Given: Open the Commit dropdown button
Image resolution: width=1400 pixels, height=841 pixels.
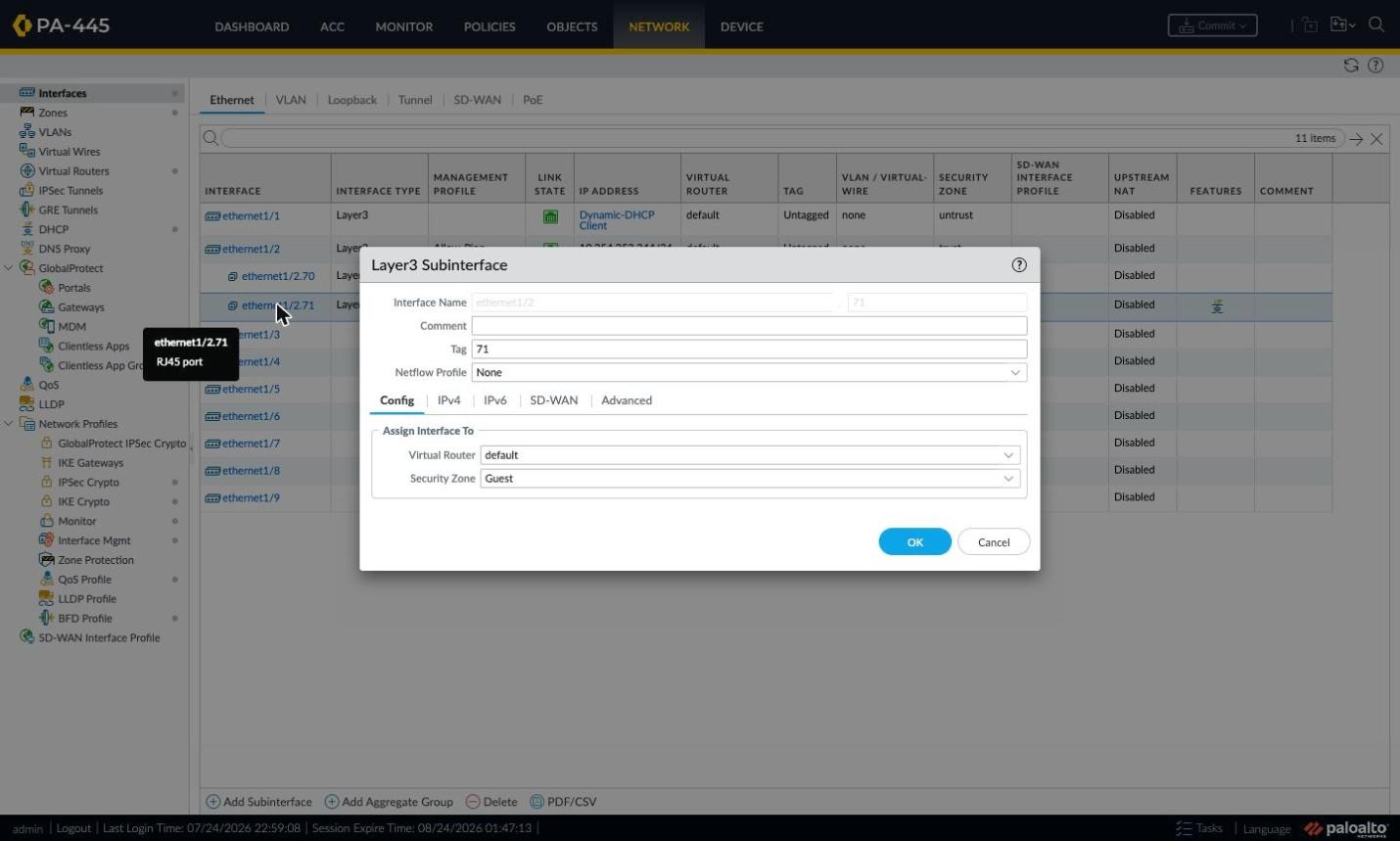Looking at the screenshot, I should (1212, 25).
